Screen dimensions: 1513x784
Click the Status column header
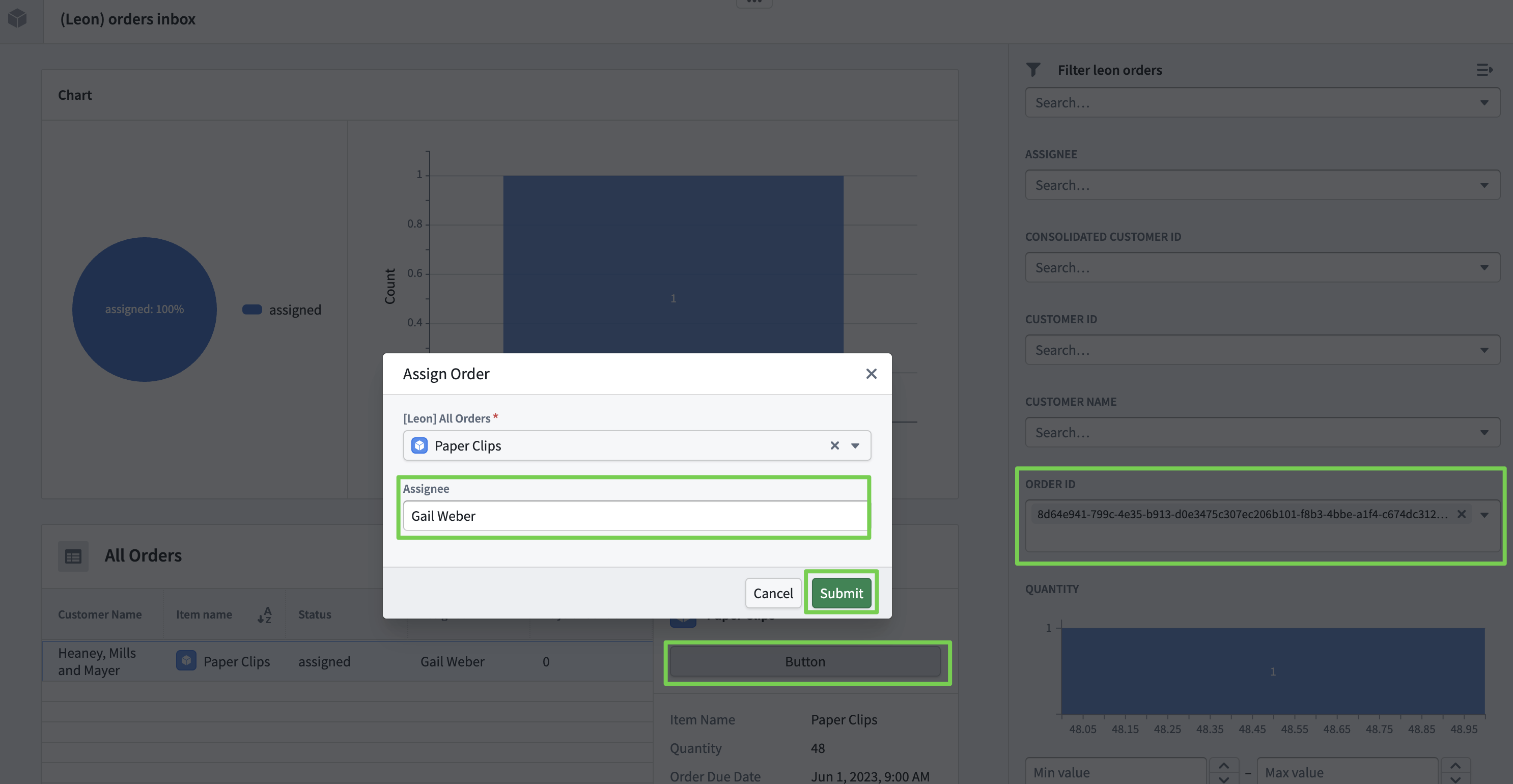point(314,614)
